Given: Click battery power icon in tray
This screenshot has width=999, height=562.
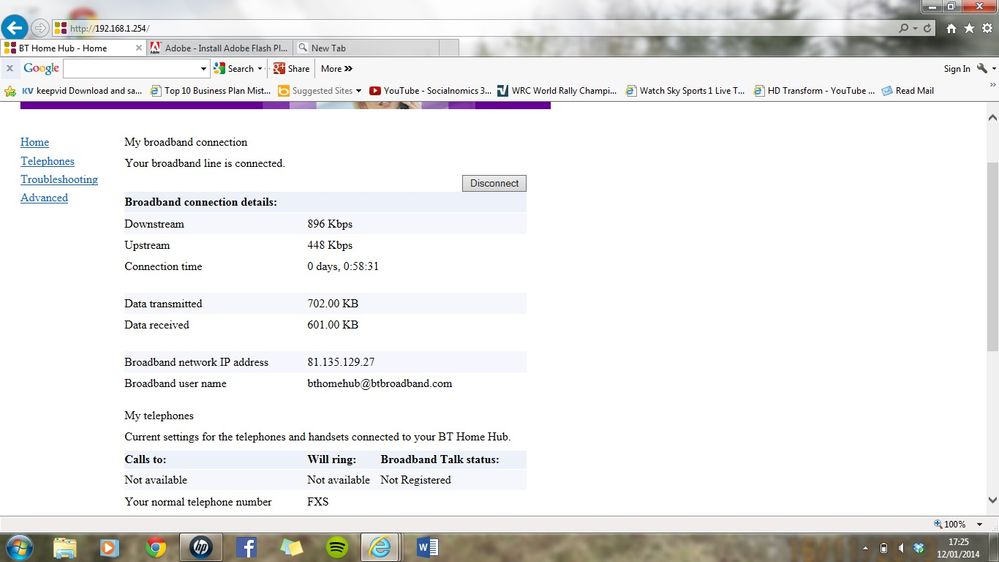Looking at the screenshot, I should [884, 548].
